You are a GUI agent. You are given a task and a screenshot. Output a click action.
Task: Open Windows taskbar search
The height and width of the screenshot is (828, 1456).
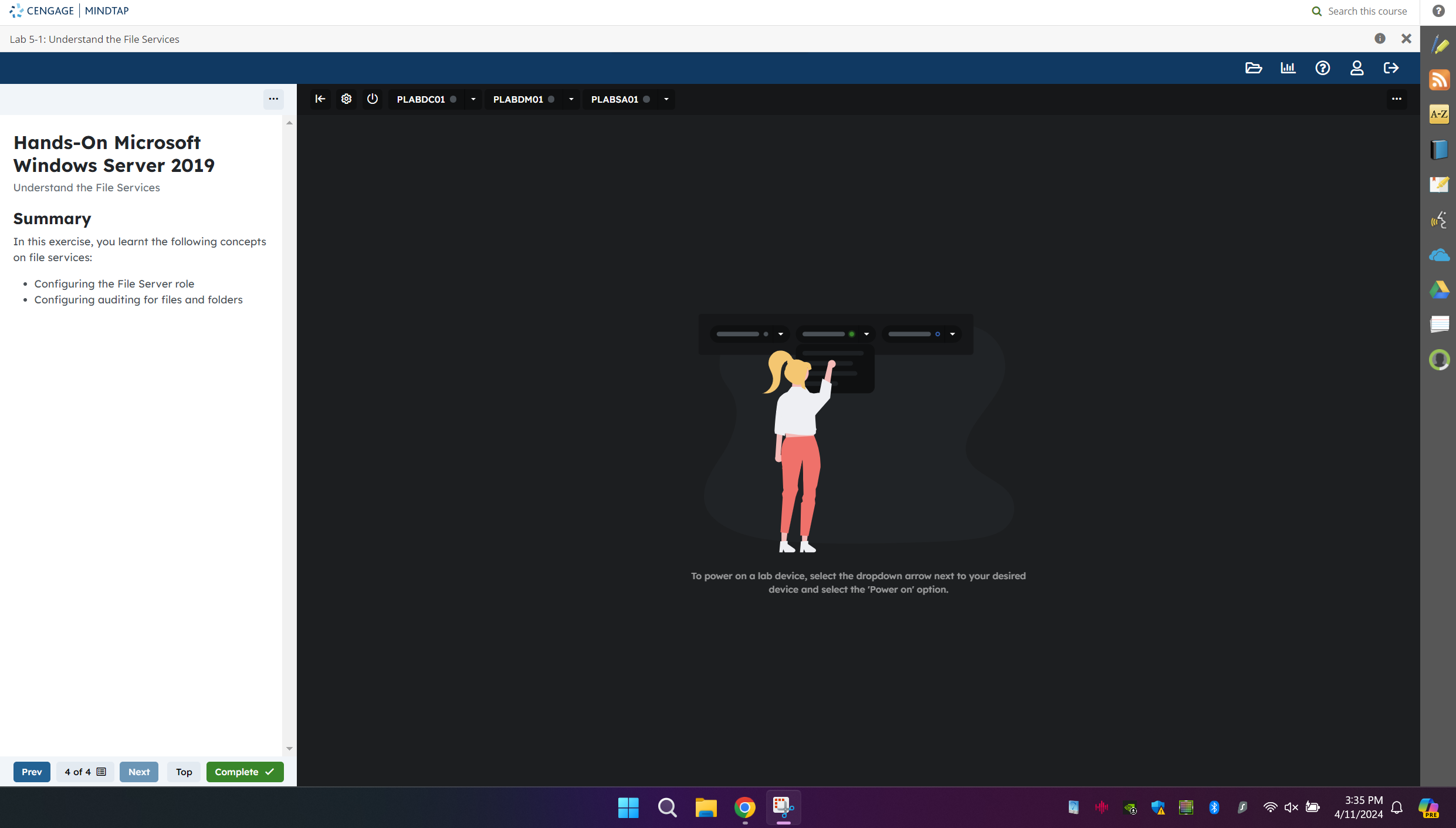[x=667, y=808]
